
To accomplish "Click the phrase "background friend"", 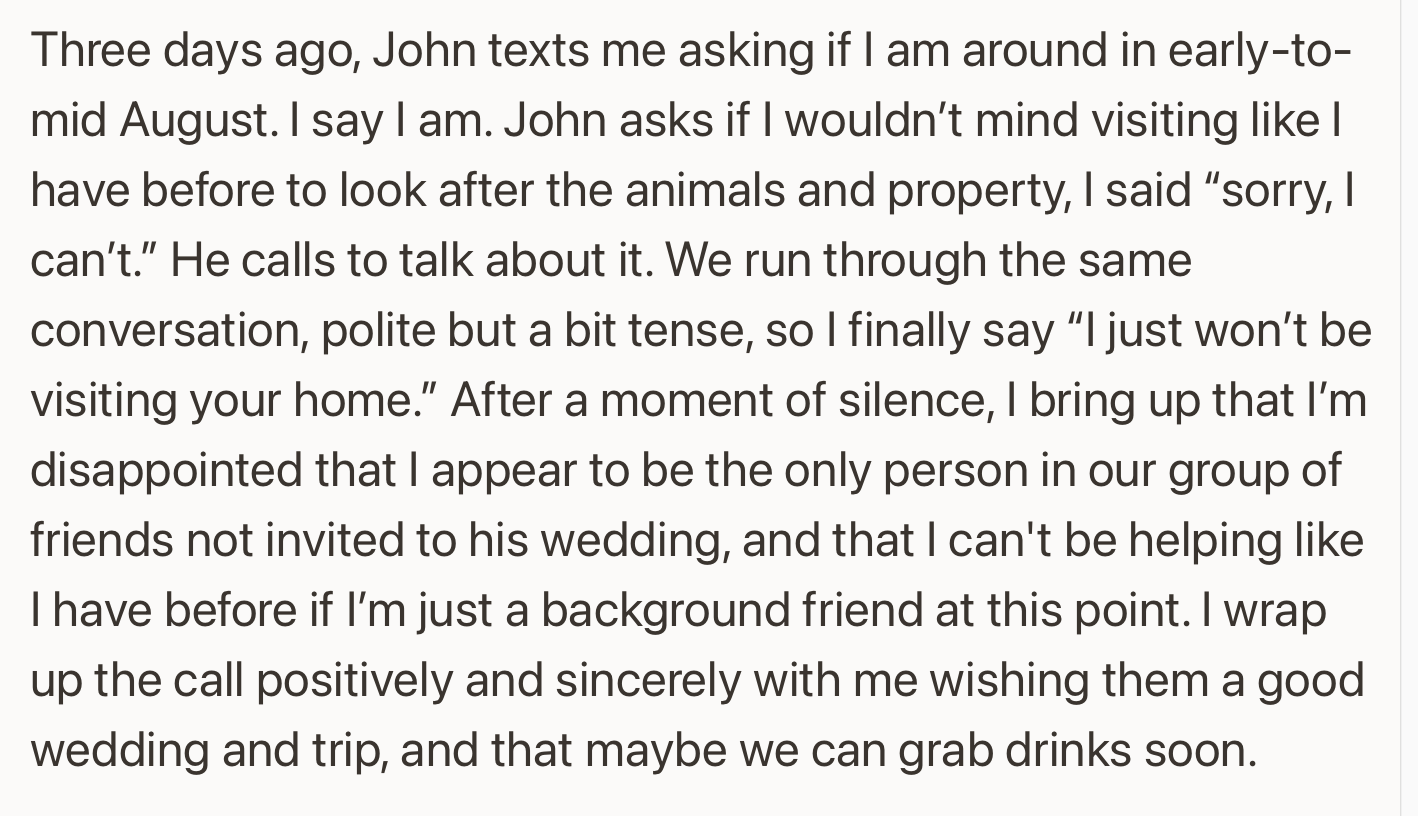I will coord(731,611).
